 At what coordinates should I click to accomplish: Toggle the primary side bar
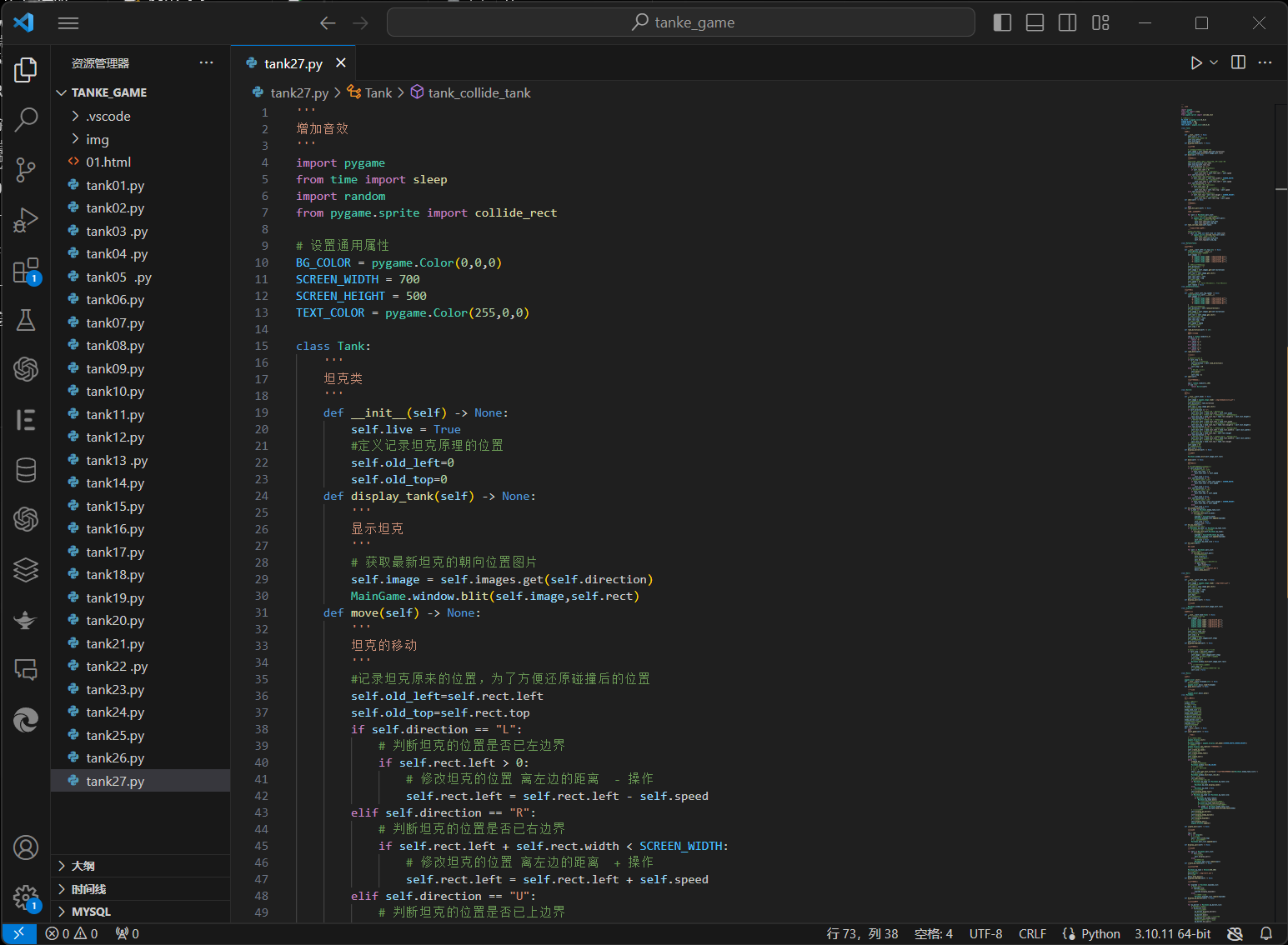coord(1003,22)
